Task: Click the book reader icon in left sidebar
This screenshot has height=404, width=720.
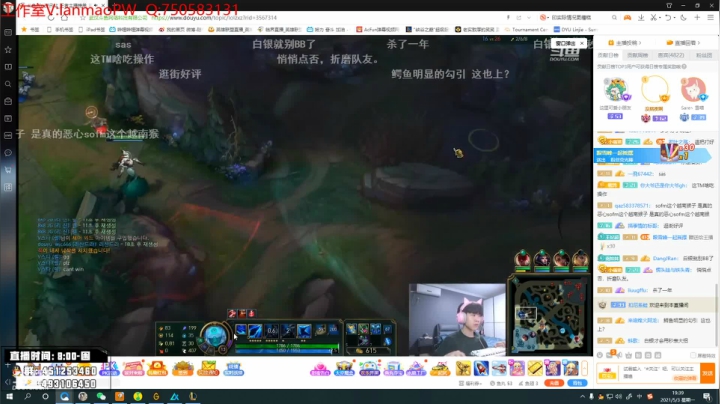Action: click(8, 67)
